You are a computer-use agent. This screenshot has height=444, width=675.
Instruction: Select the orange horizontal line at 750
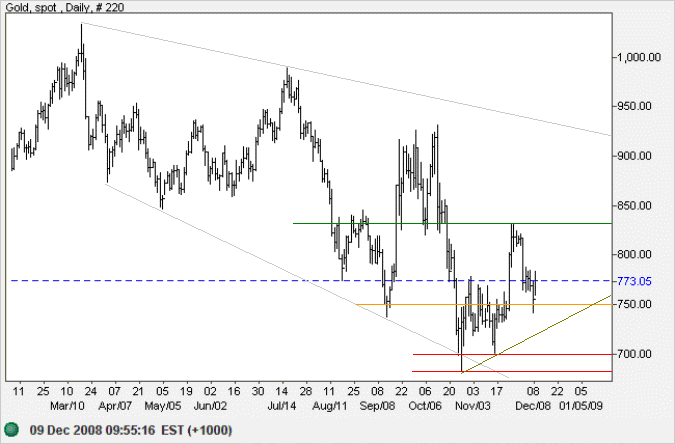[x=483, y=304]
